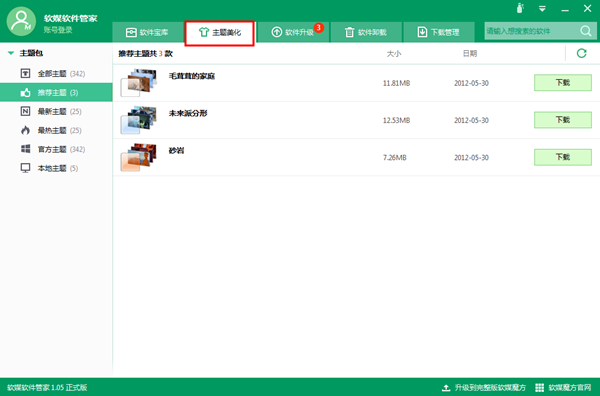
Task: Click the 升级到完整版 upload icon
Action: [446, 388]
